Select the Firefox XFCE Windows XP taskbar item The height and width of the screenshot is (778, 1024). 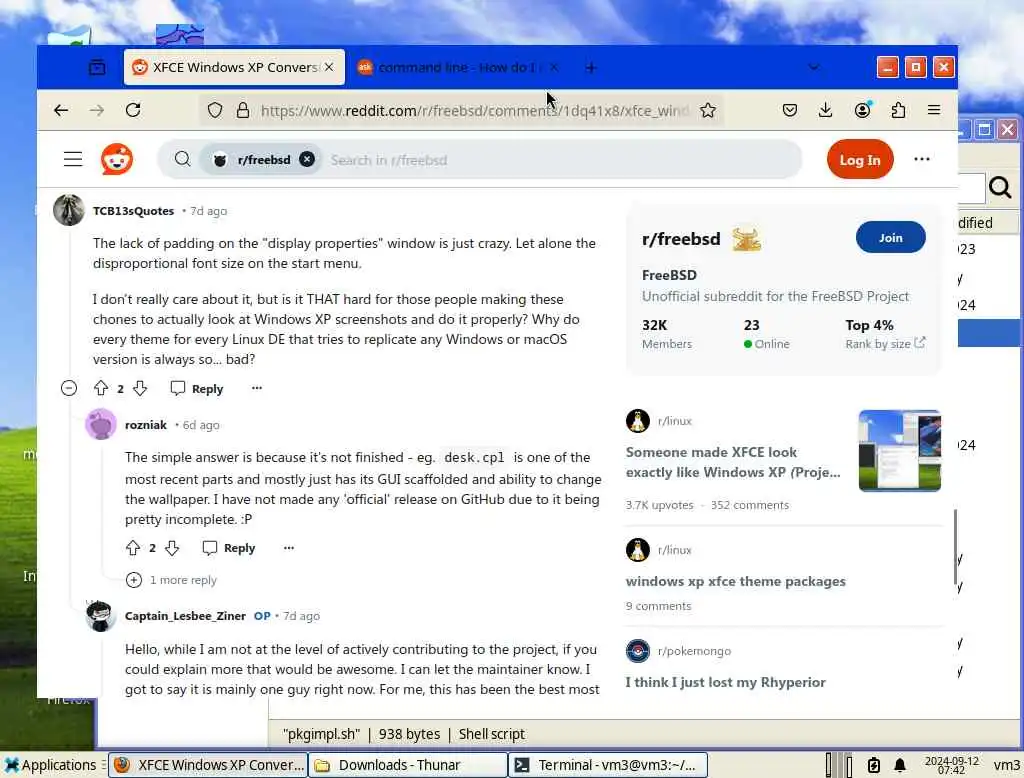pos(208,765)
